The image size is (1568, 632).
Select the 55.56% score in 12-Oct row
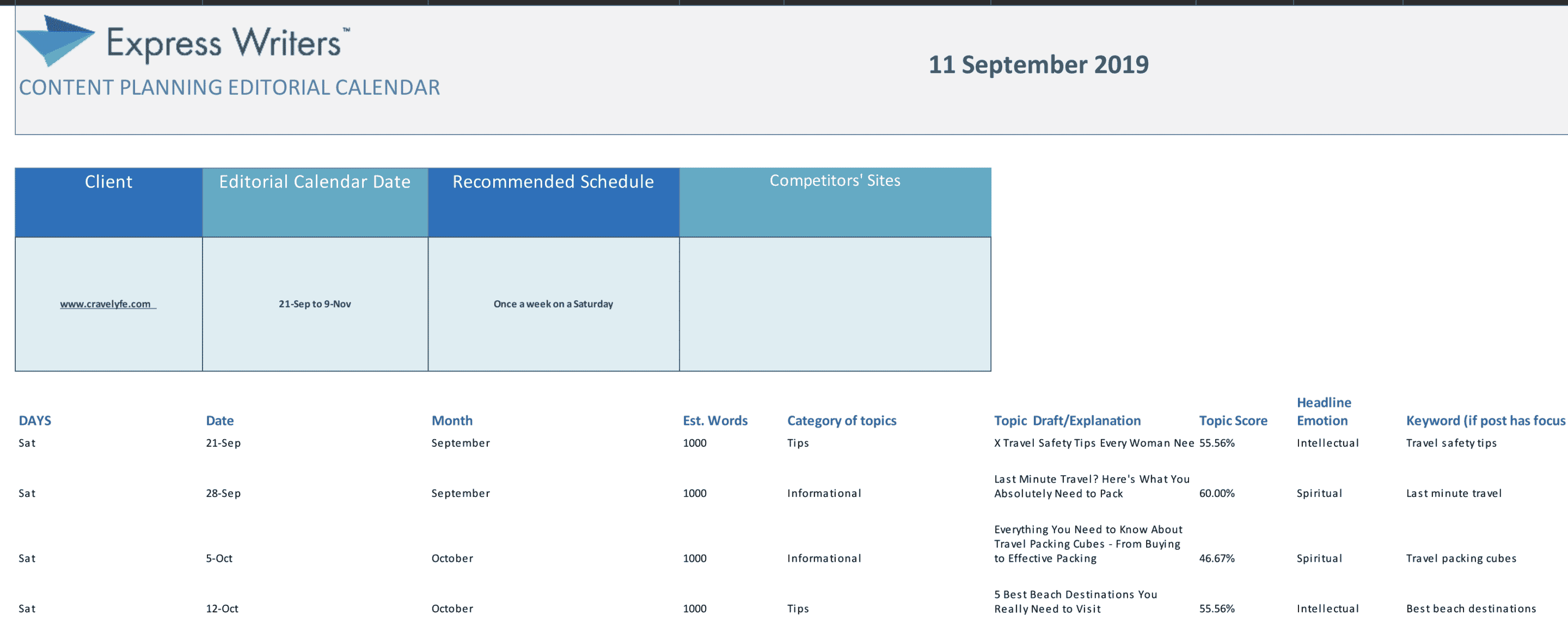click(1217, 609)
